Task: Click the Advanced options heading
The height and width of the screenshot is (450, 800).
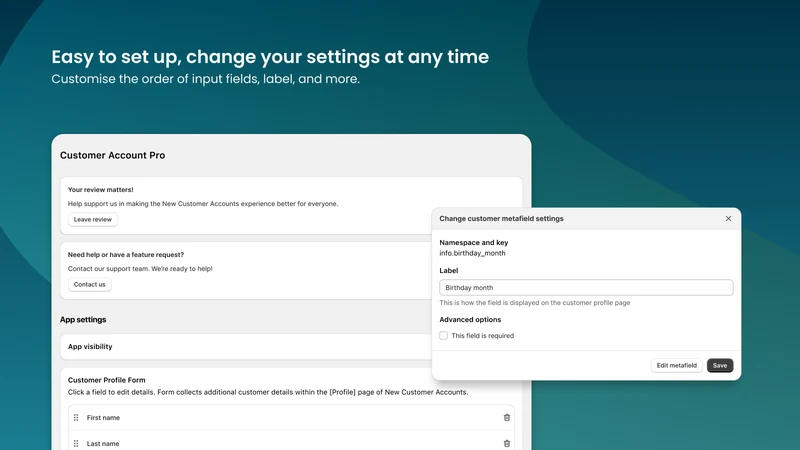Action: click(470, 319)
